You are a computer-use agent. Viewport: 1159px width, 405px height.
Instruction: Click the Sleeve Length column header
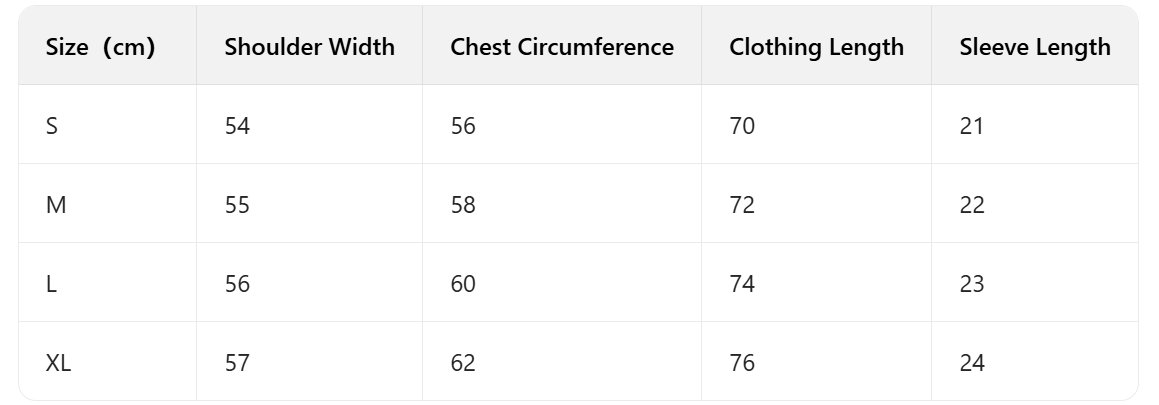(x=1035, y=47)
